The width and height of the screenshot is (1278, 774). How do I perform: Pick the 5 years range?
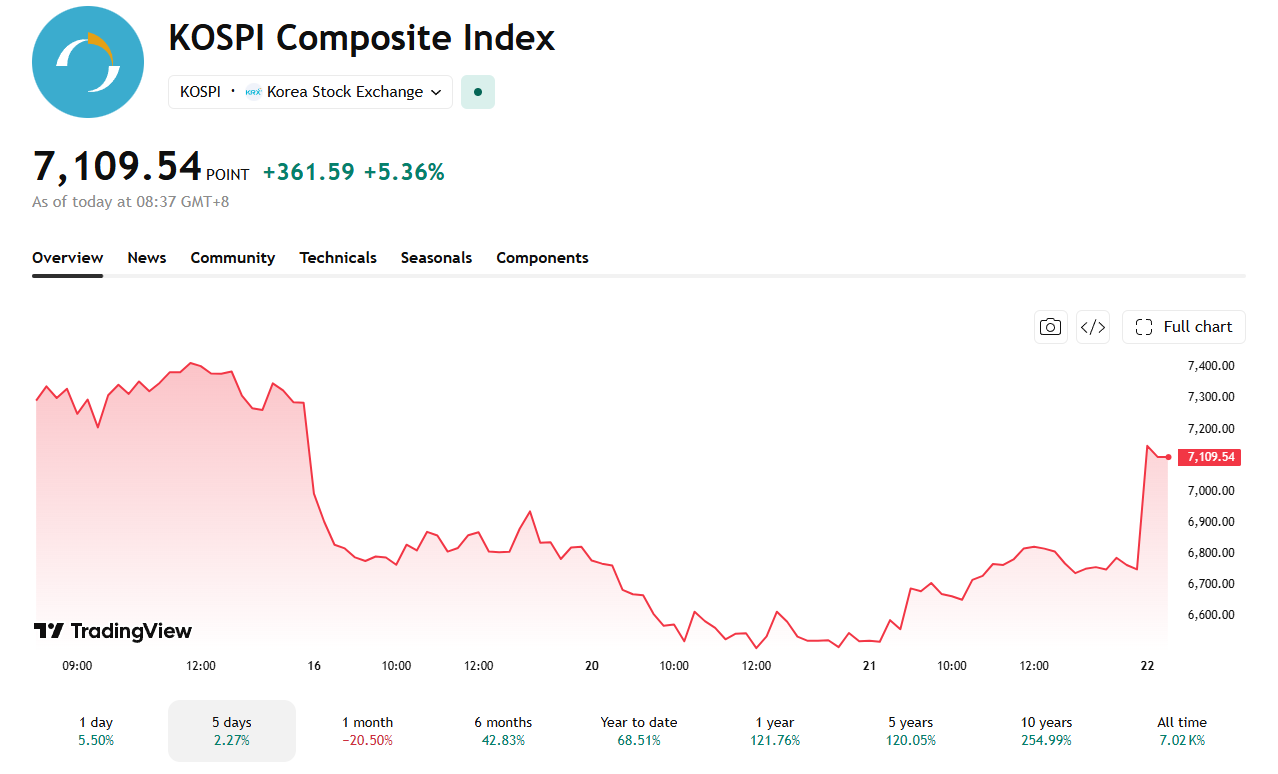coord(911,731)
